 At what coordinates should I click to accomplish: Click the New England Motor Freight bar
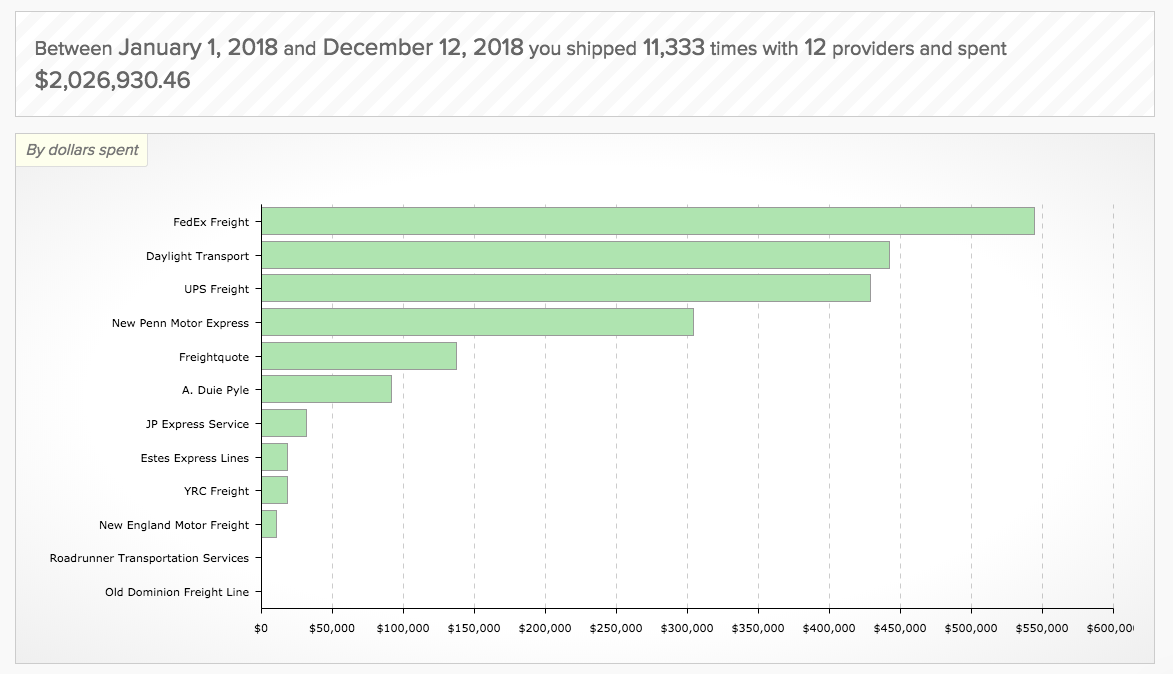pos(269,524)
